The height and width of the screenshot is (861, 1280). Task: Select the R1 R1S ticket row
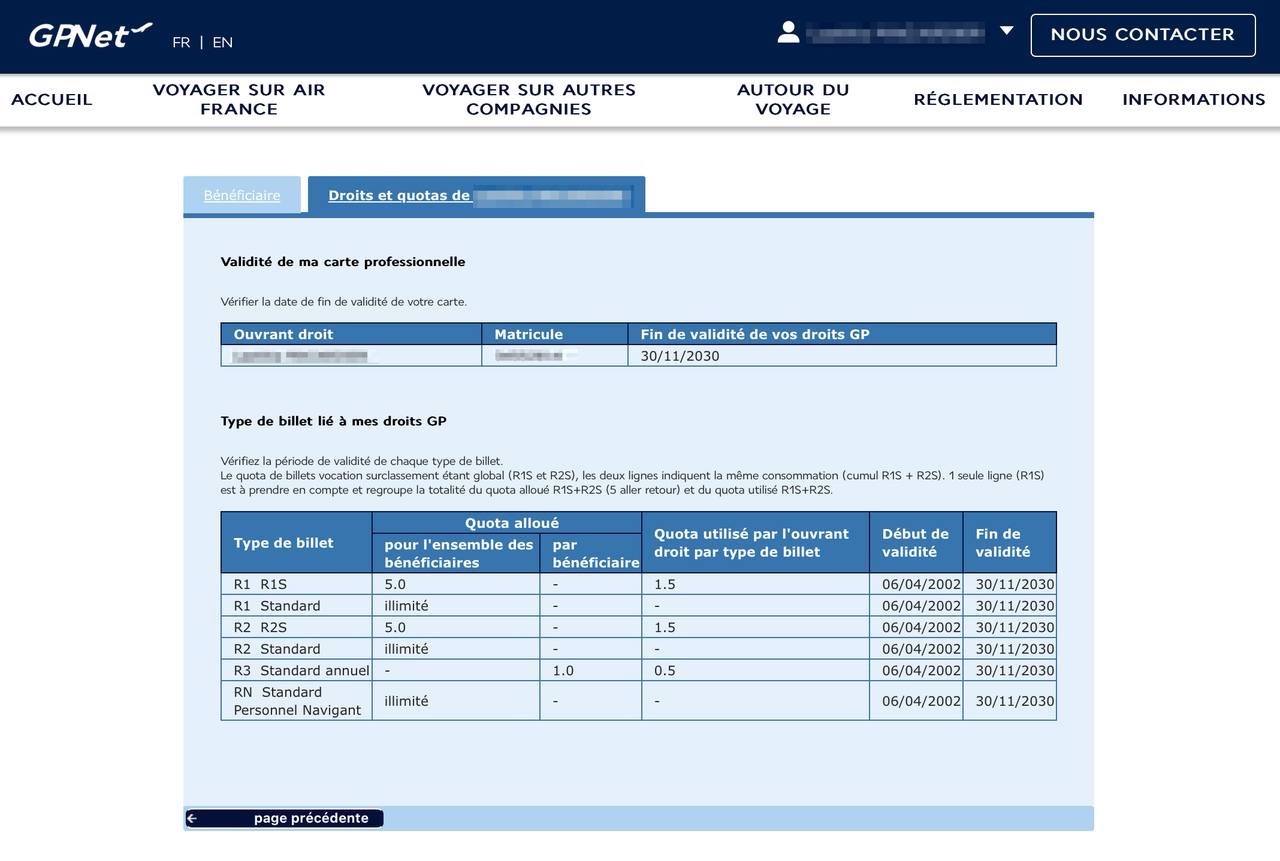pos(638,584)
